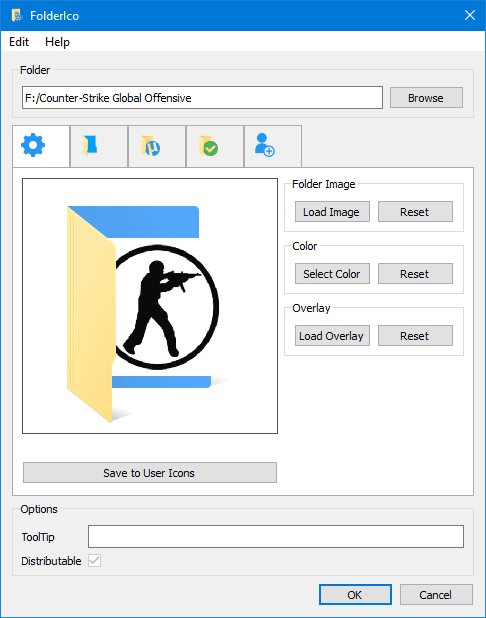Click Select Color button
The width and height of the screenshot is (486, 618).
[332, 274]
